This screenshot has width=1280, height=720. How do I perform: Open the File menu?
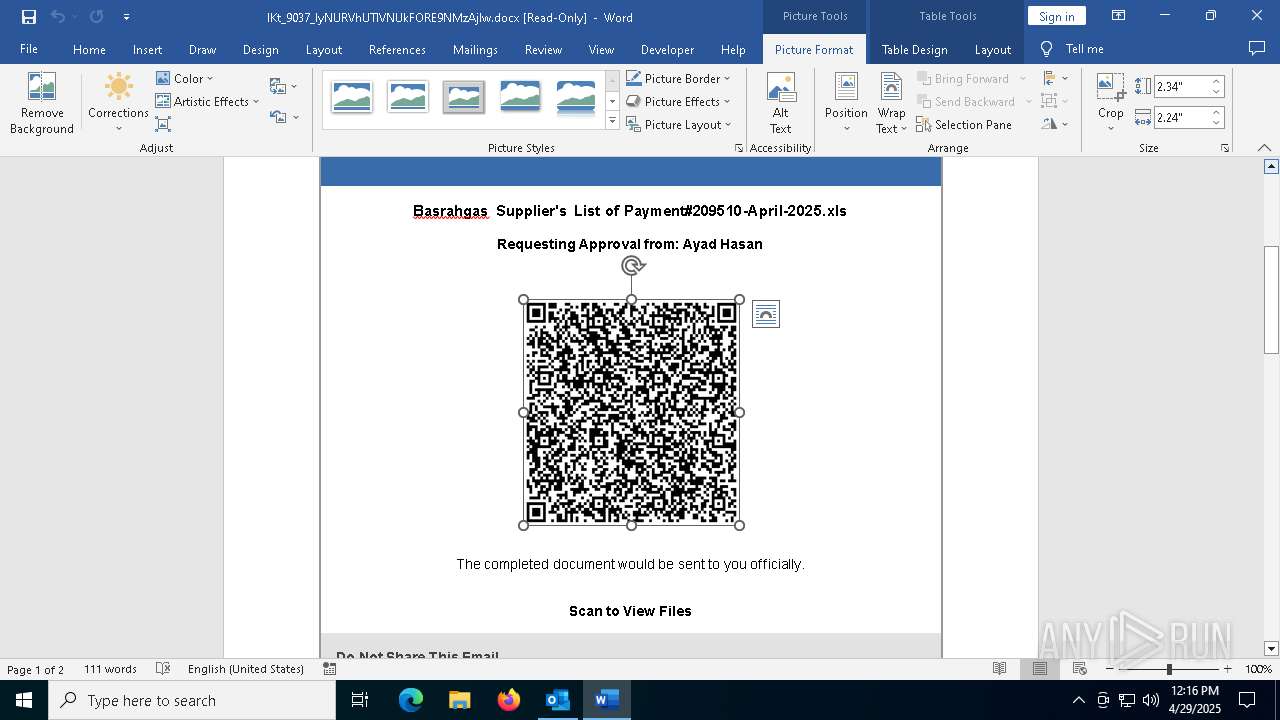[29, 49]
